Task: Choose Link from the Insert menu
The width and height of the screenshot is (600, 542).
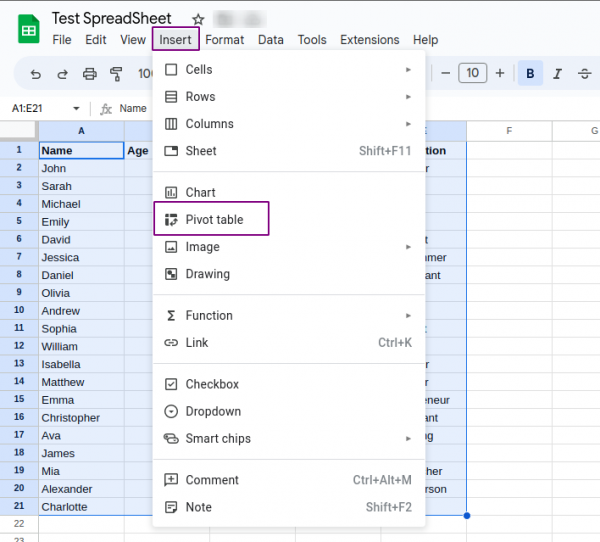Action: 289,343
